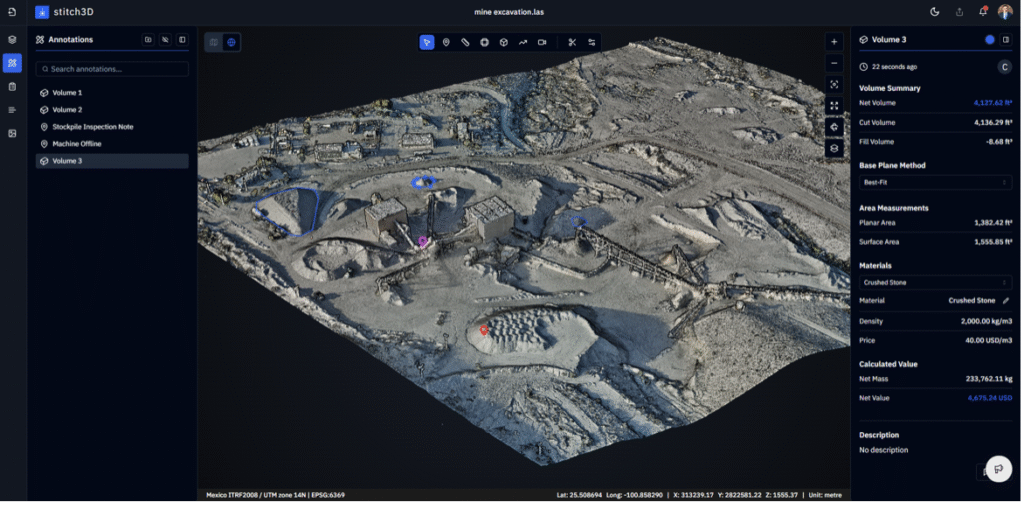Collapse the Volume 3 details panel
Viewport: 1024px width, 509px height.
[x=1006, y=40]
